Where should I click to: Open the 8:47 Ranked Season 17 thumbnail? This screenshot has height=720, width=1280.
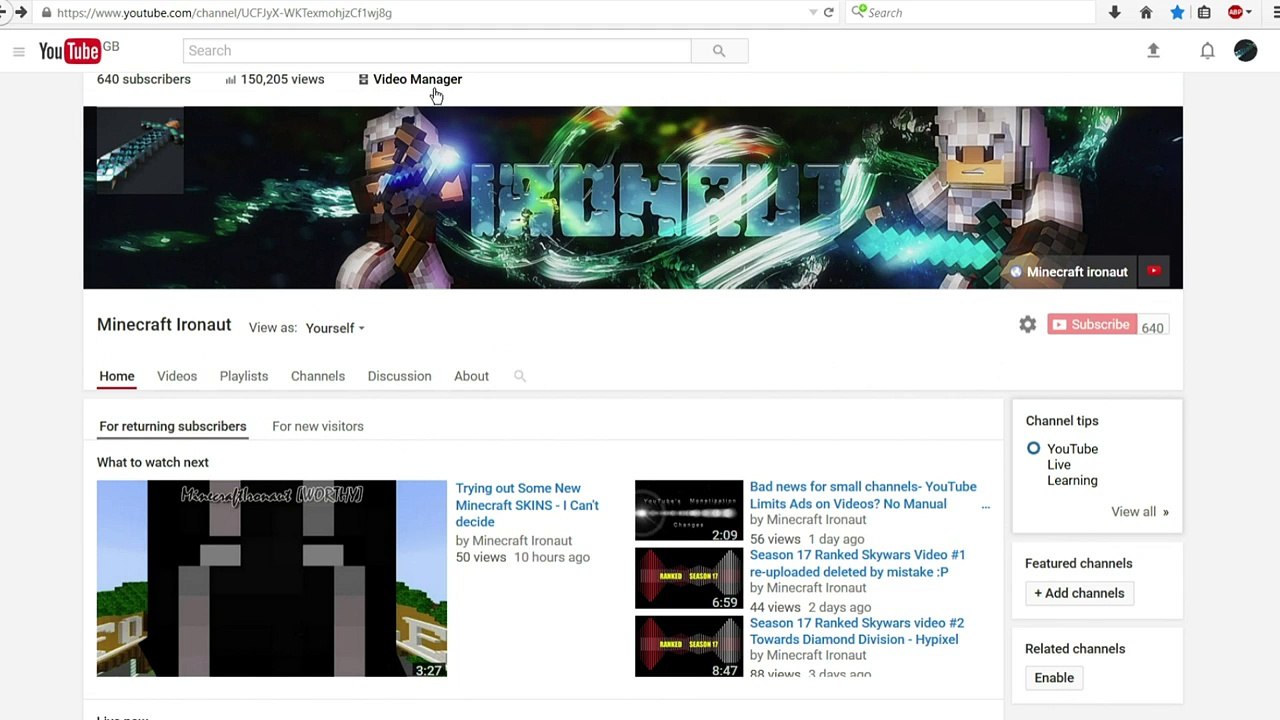coord(689,646)
